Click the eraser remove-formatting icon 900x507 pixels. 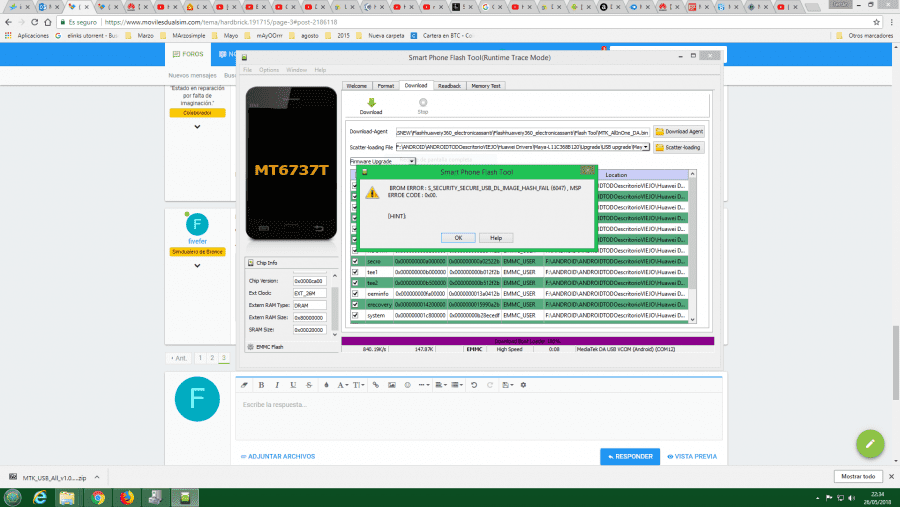click(x=245, y=385)
